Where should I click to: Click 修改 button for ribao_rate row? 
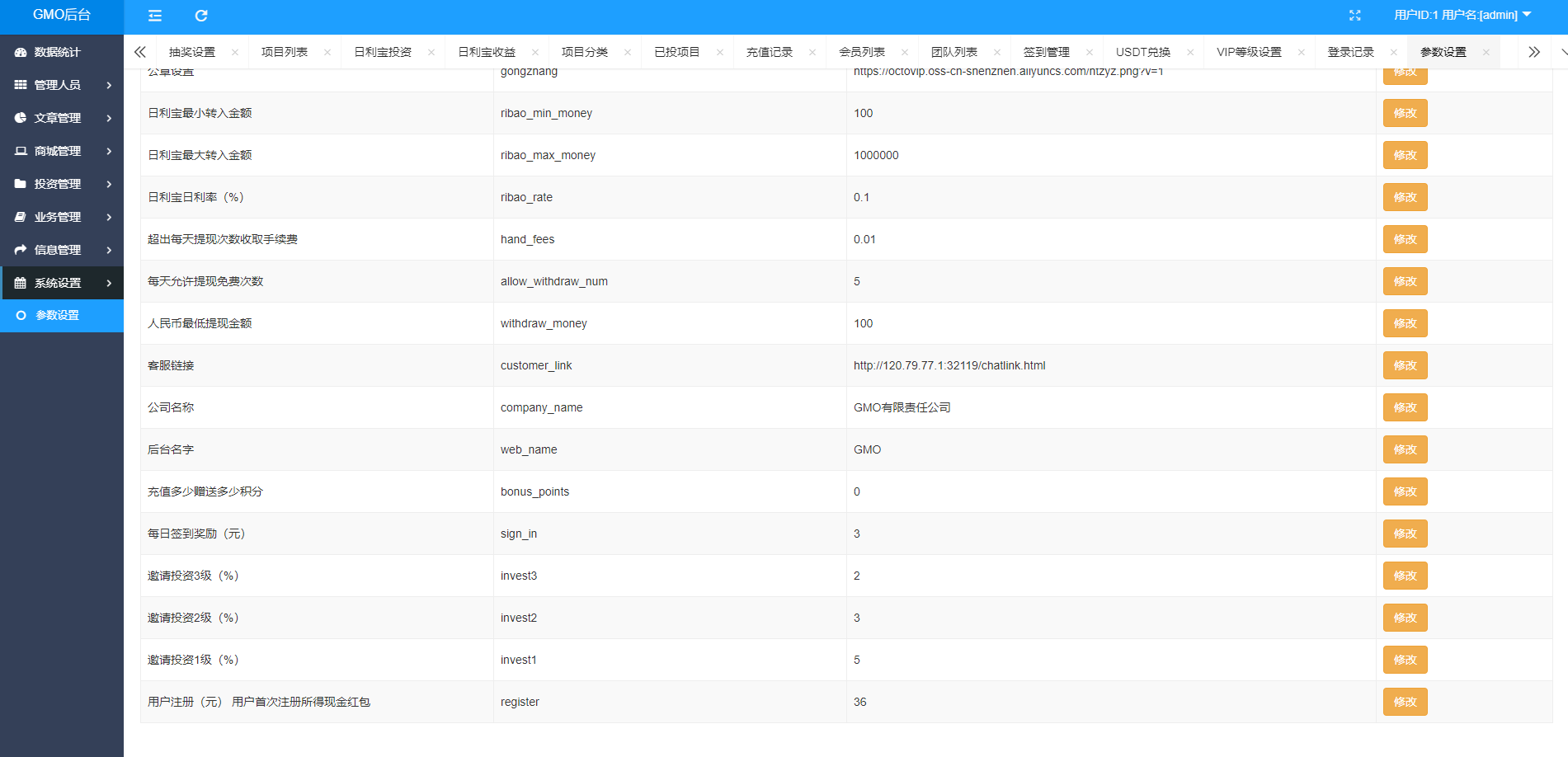[1405, 197]
